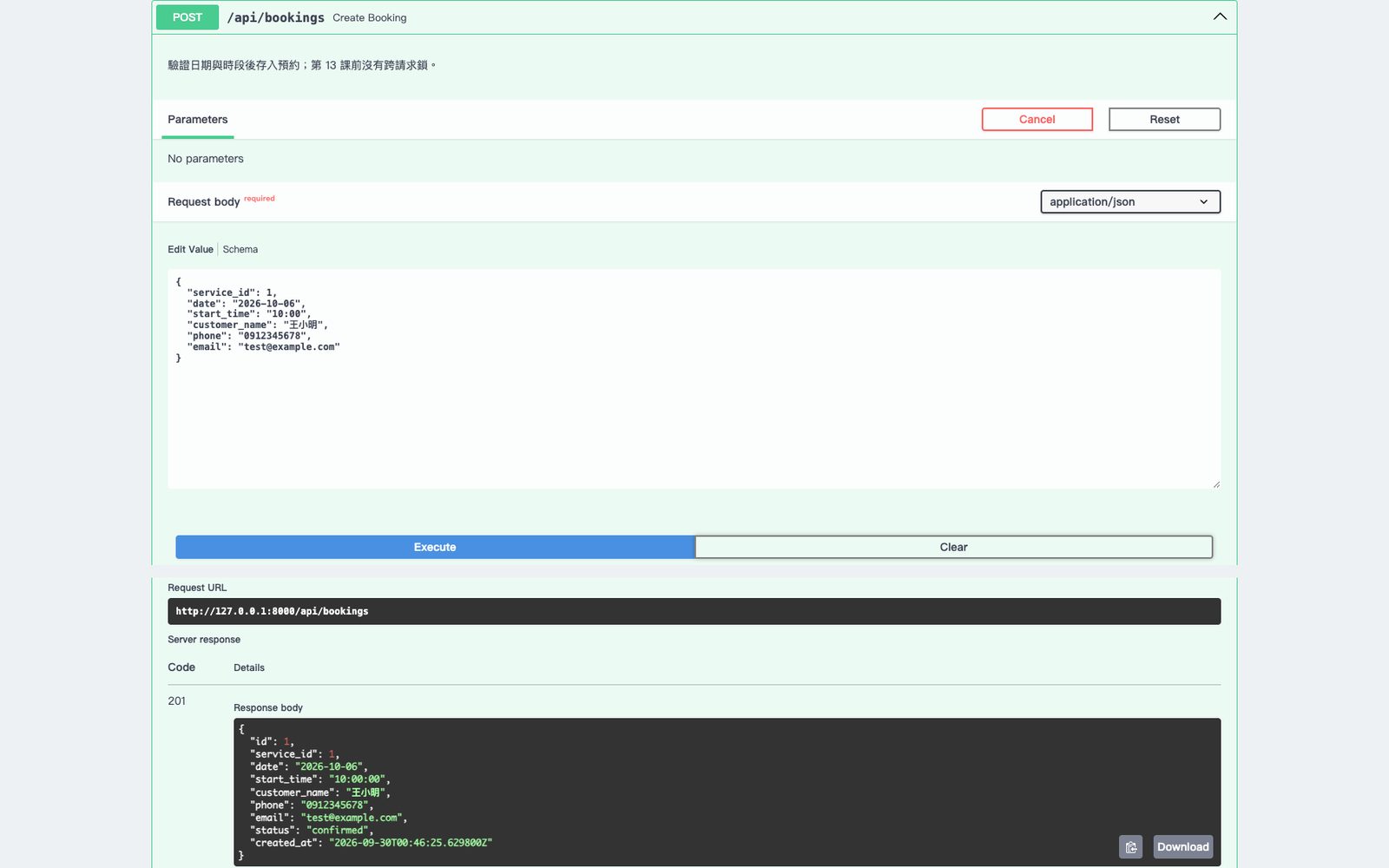Click the "phone" line in response body

point(311,805)
